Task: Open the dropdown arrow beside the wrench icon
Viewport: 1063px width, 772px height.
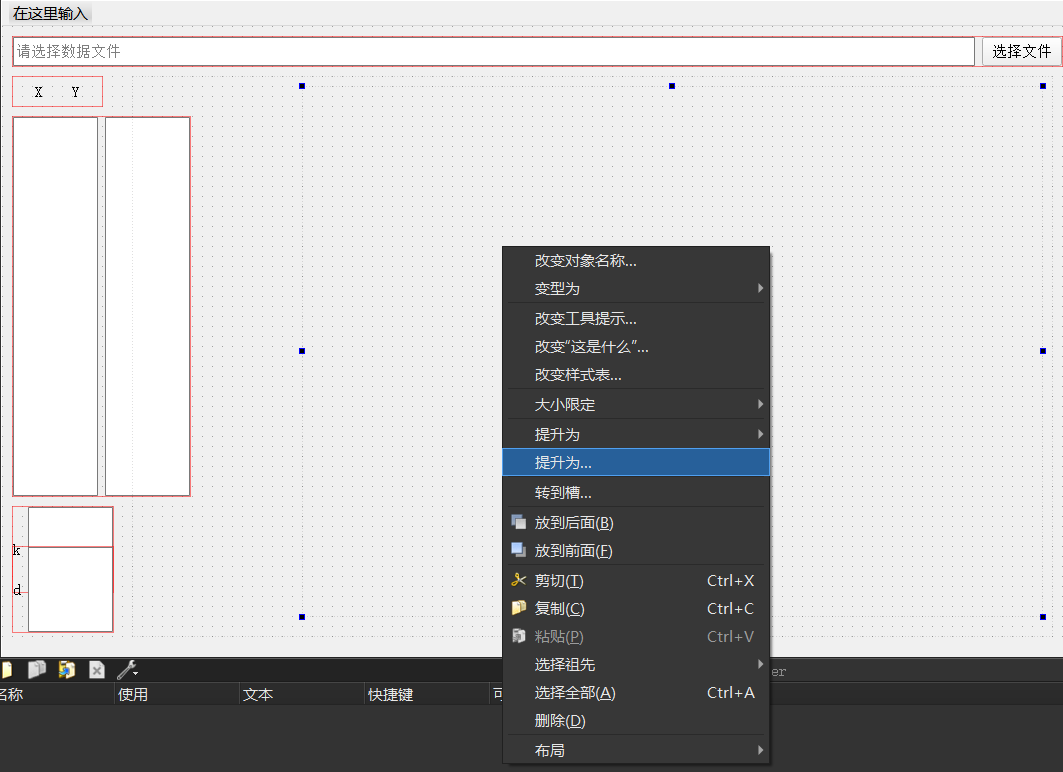Action: 135,672
